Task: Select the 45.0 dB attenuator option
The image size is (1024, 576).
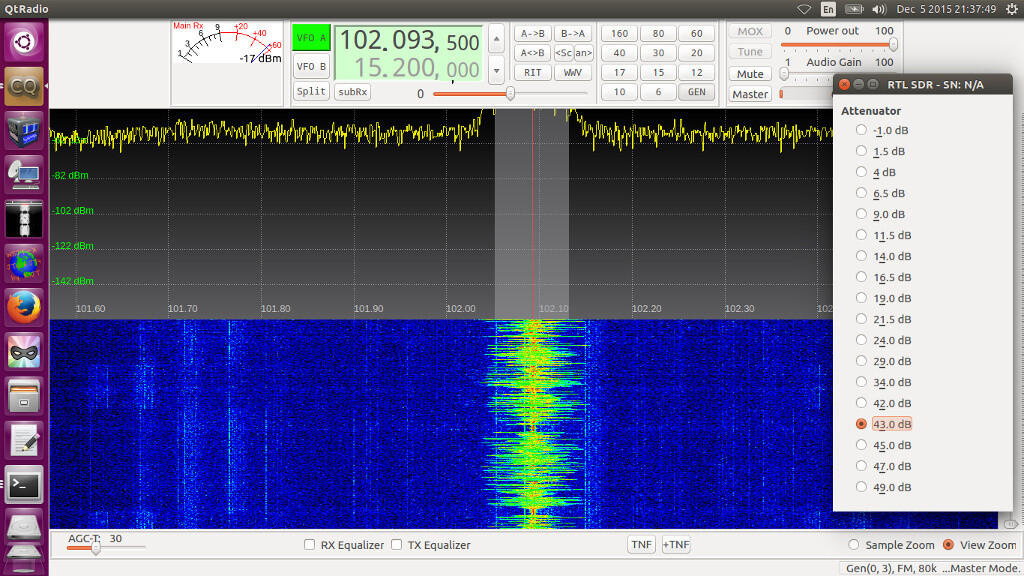Action: (861, 445)
